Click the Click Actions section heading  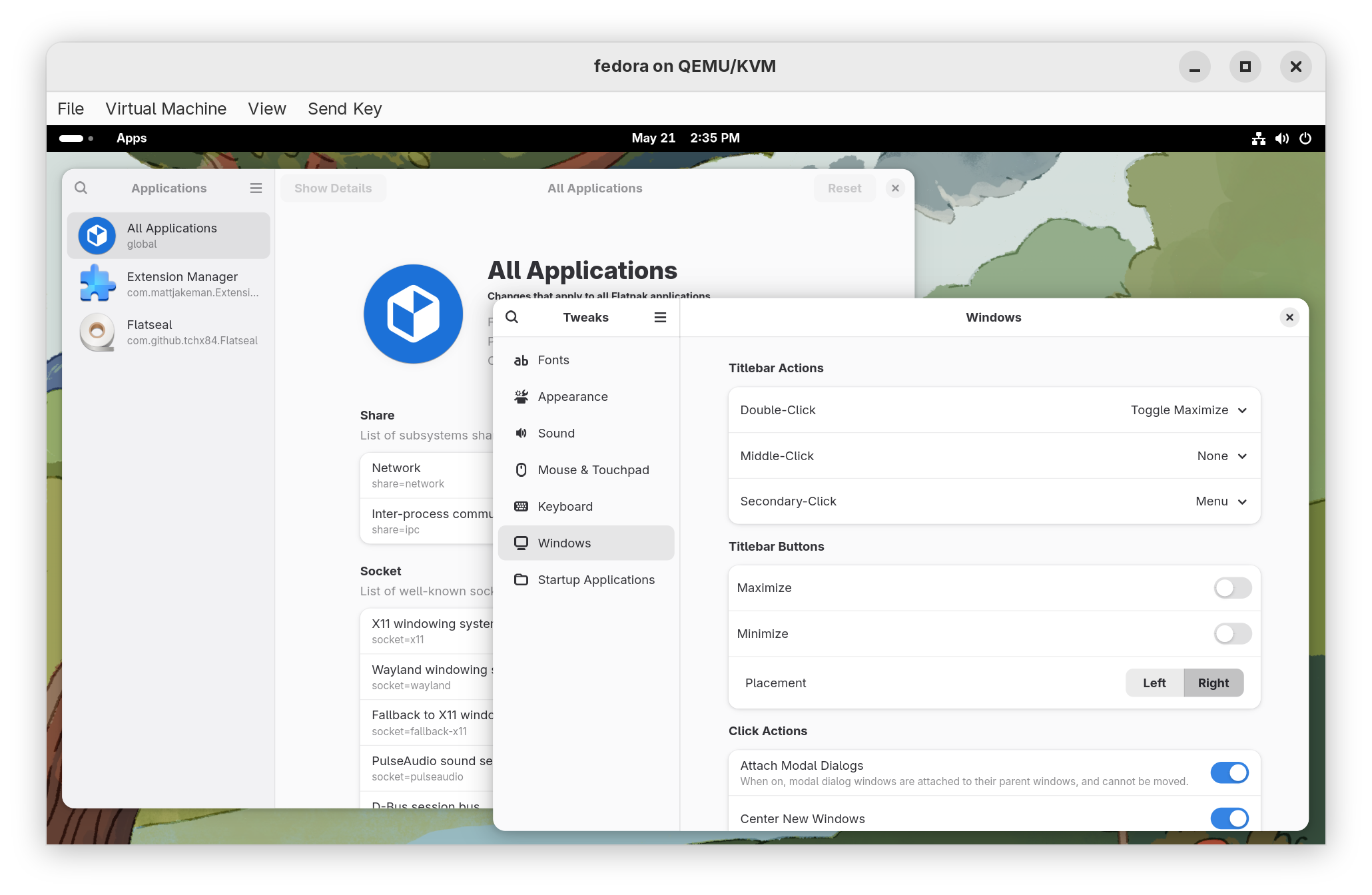[x=767, y=731]
